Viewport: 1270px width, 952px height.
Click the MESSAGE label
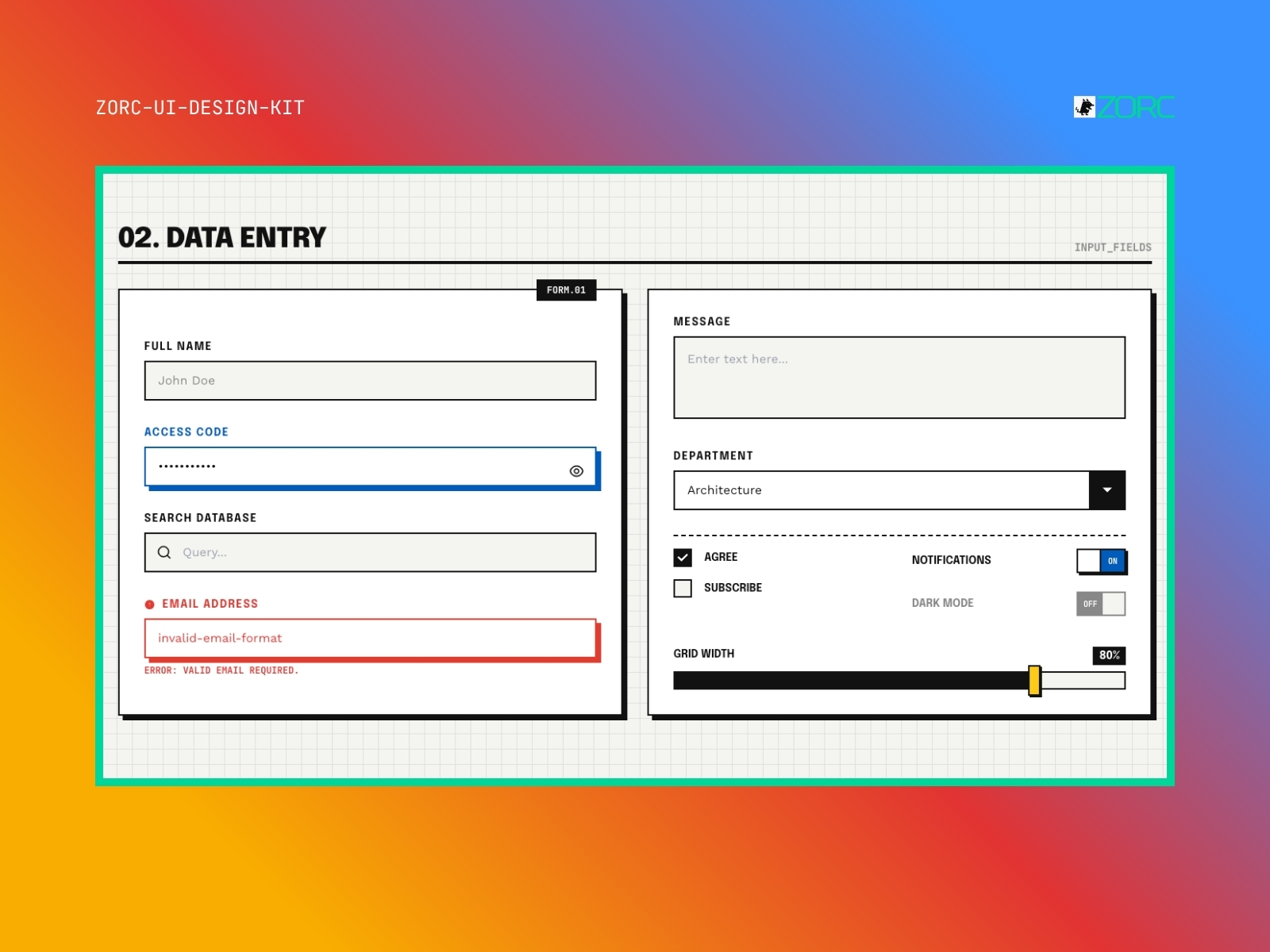pyautogui.click(x=702, y=321)
